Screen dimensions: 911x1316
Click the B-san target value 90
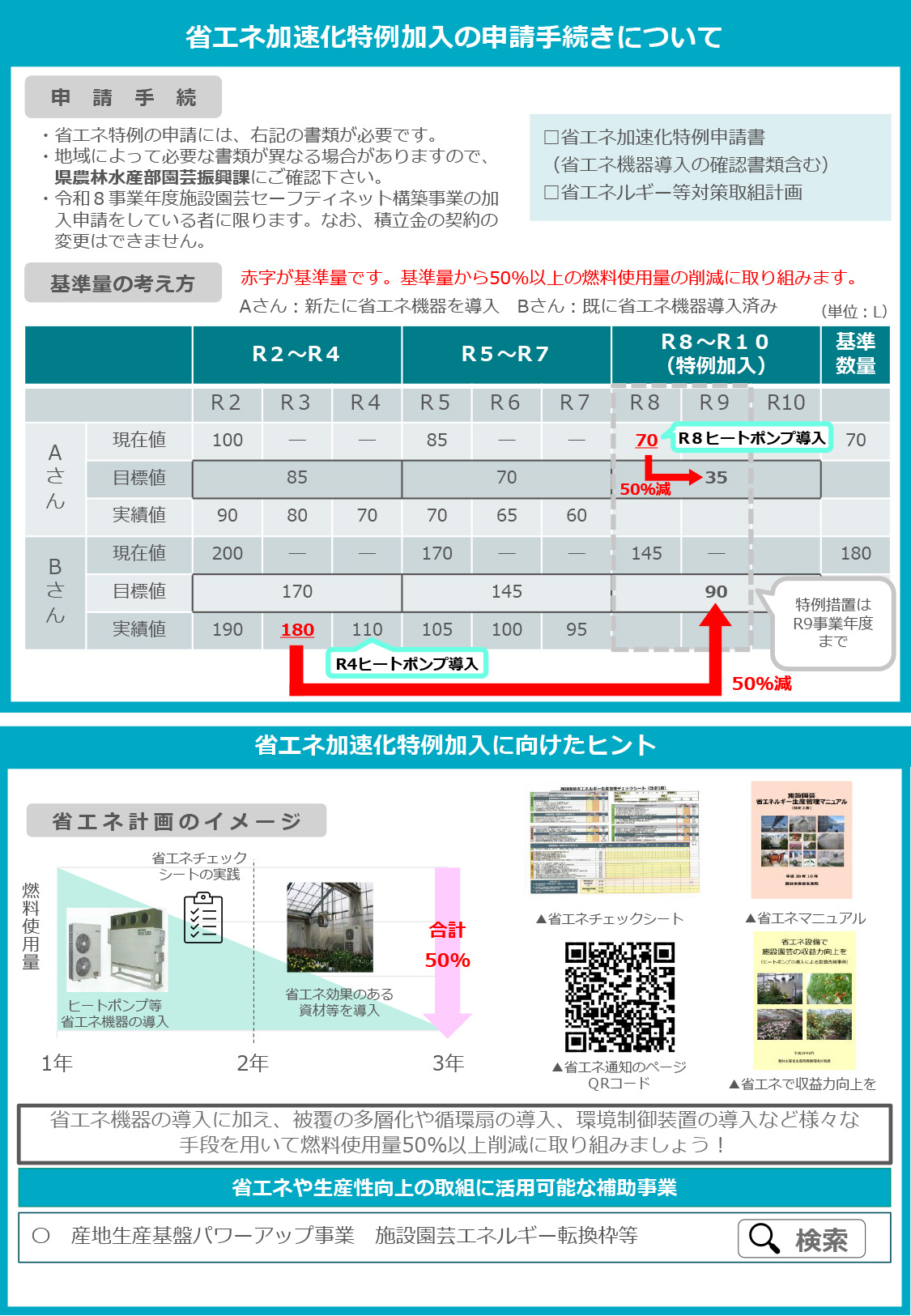716,591
